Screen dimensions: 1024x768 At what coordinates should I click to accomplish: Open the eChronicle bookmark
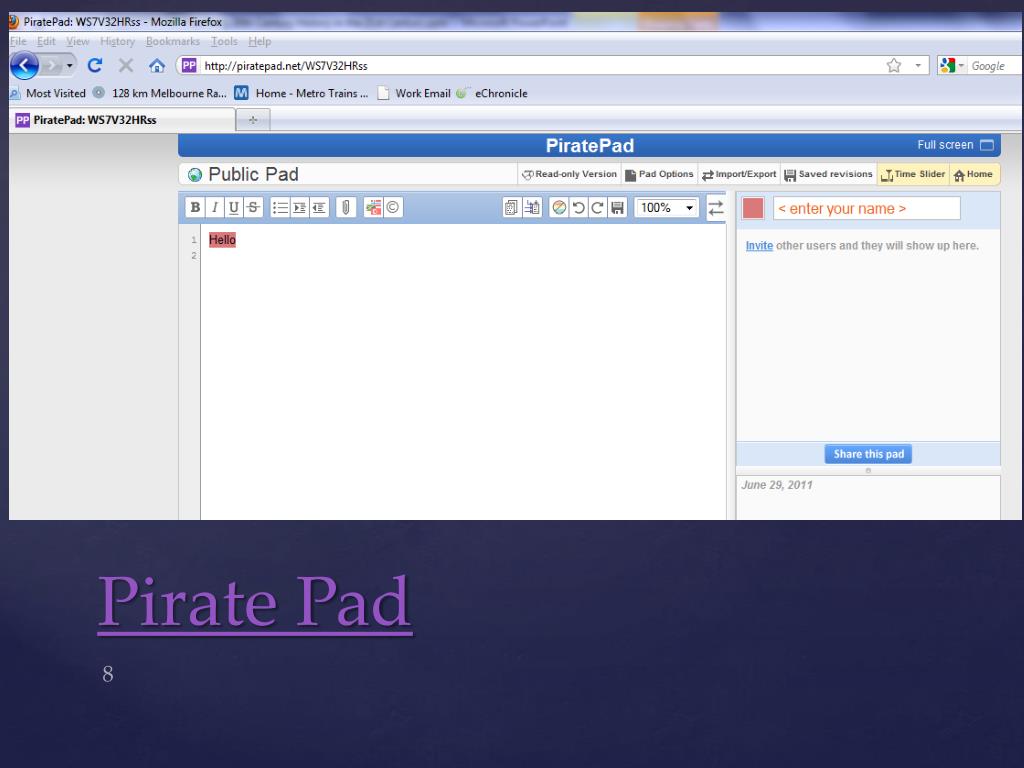coord(492,93)
